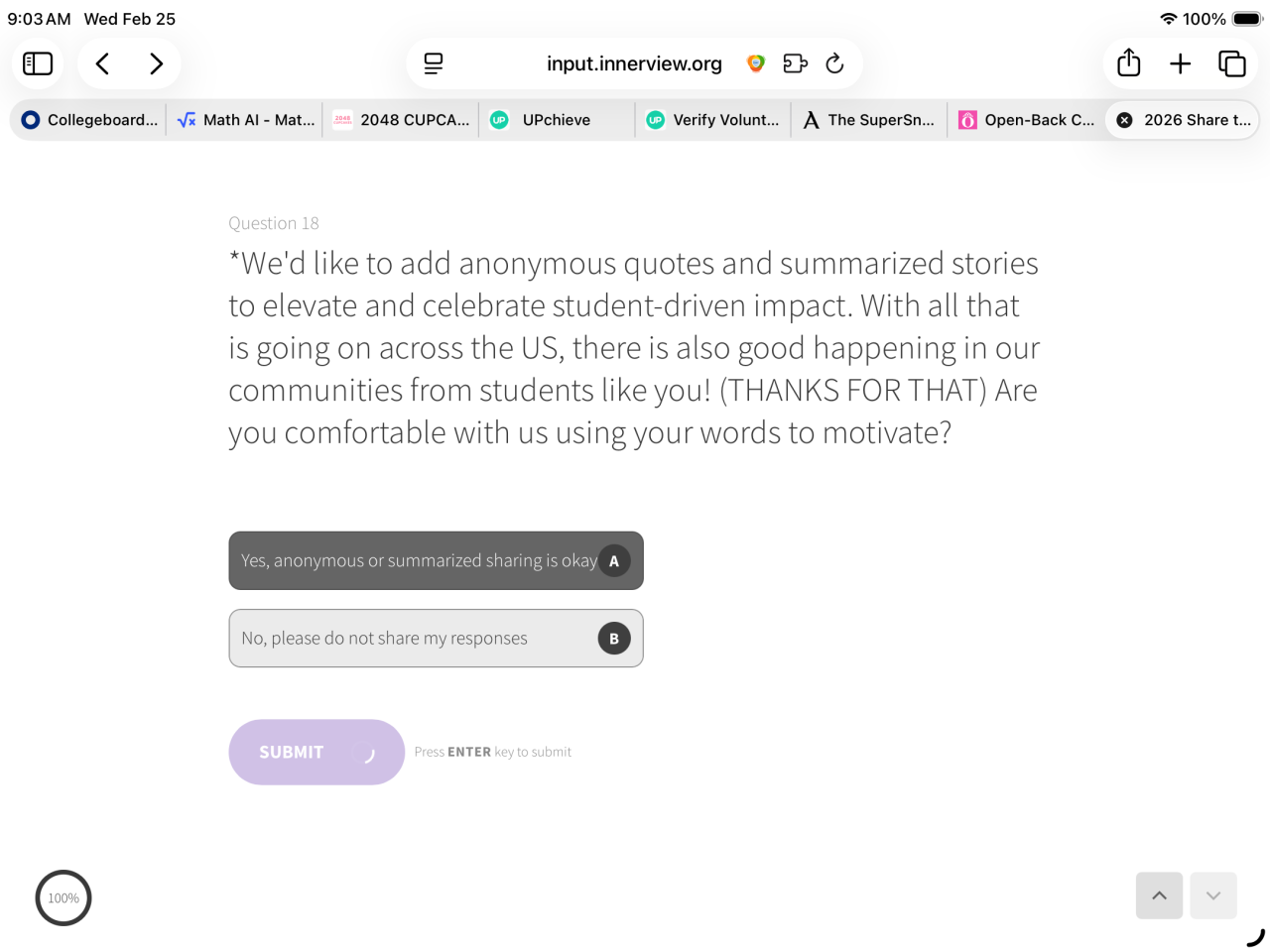Show the tab overview icon

click(1231, 63)
